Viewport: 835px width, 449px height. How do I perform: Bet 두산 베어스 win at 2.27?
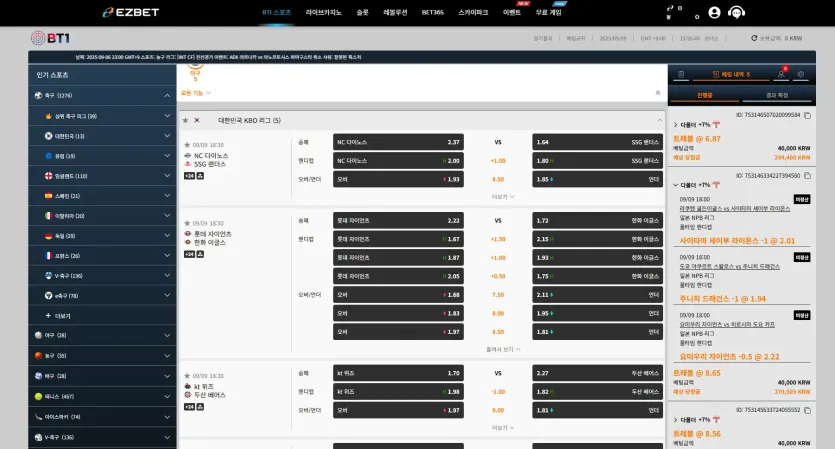point(597,373)
